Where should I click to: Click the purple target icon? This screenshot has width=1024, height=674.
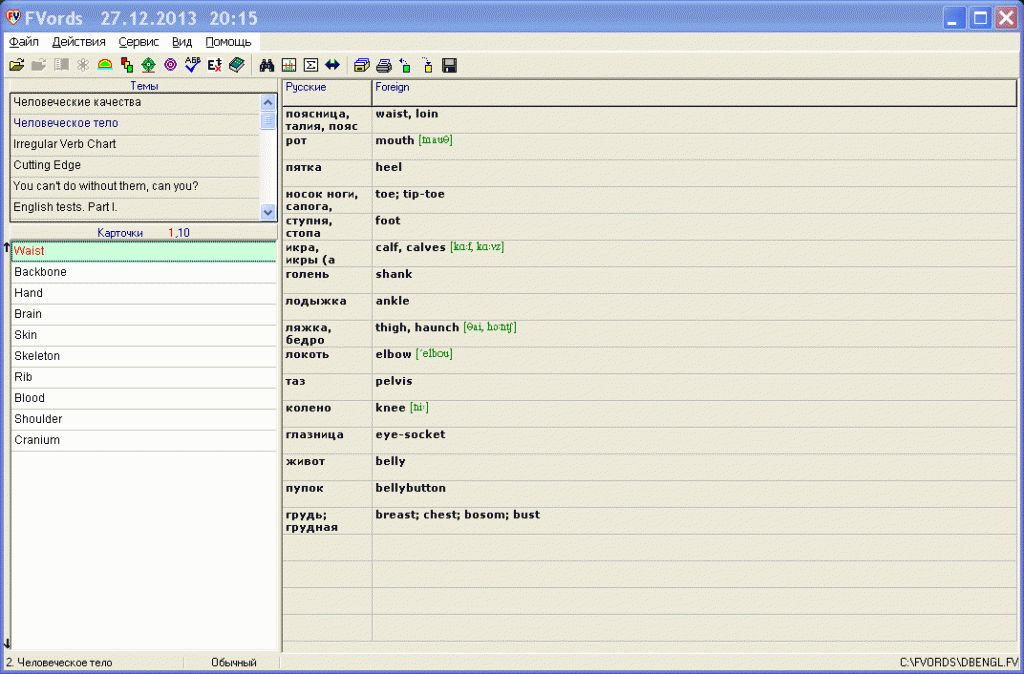pos(170,65)
